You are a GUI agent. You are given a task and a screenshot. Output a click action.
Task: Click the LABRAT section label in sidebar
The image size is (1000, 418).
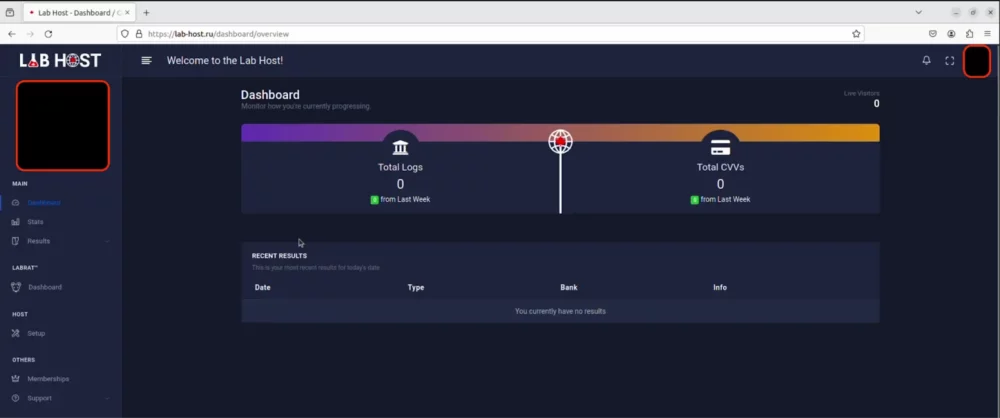[x=25, y=268]
